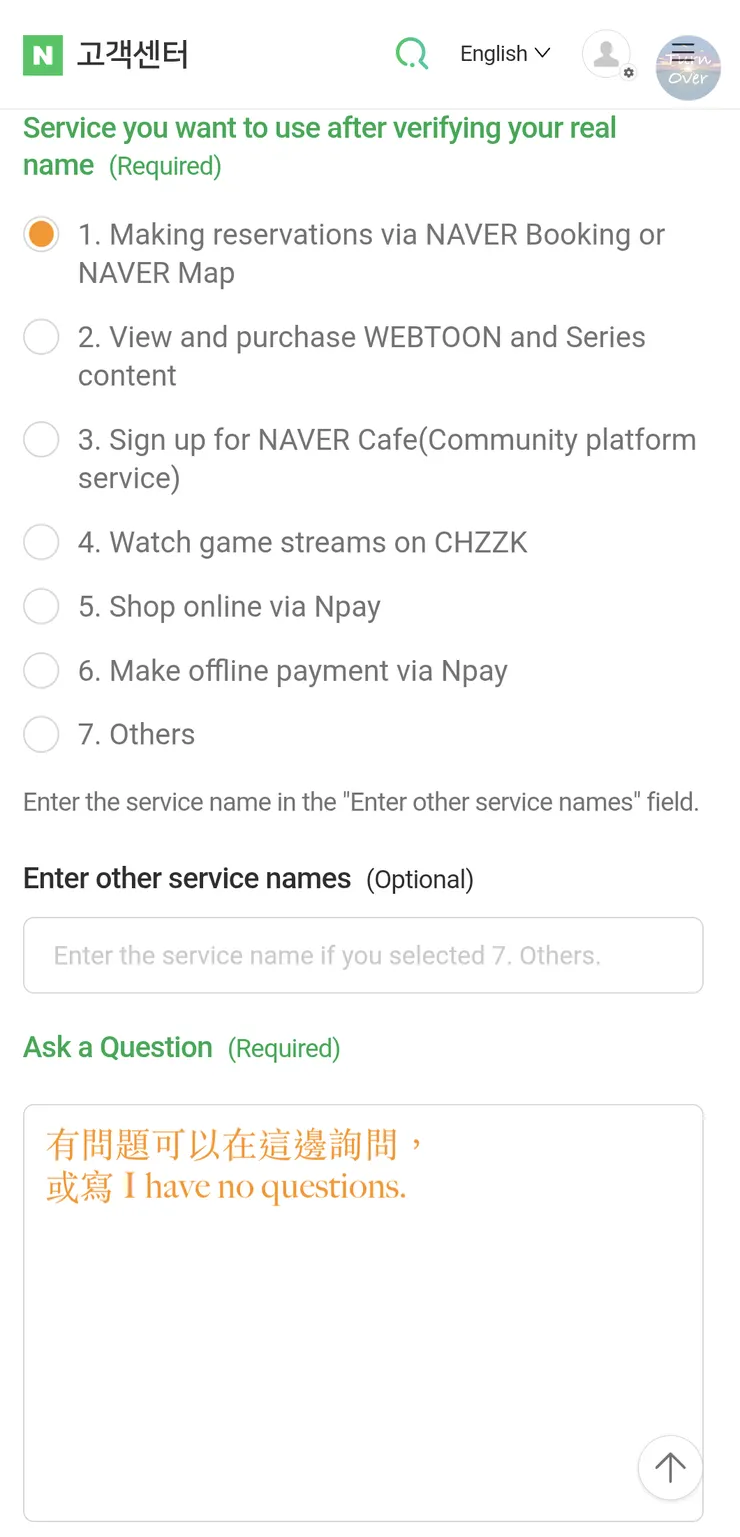Select Making reservations via NAVER Booking option
740x1537 pixels.
[x=41, y=235]
